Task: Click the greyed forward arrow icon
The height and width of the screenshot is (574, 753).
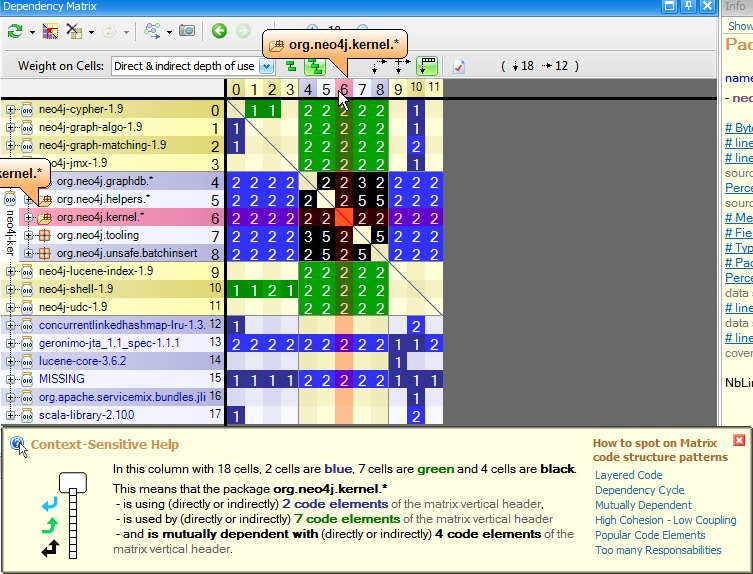Action: [x=243, y=31]
